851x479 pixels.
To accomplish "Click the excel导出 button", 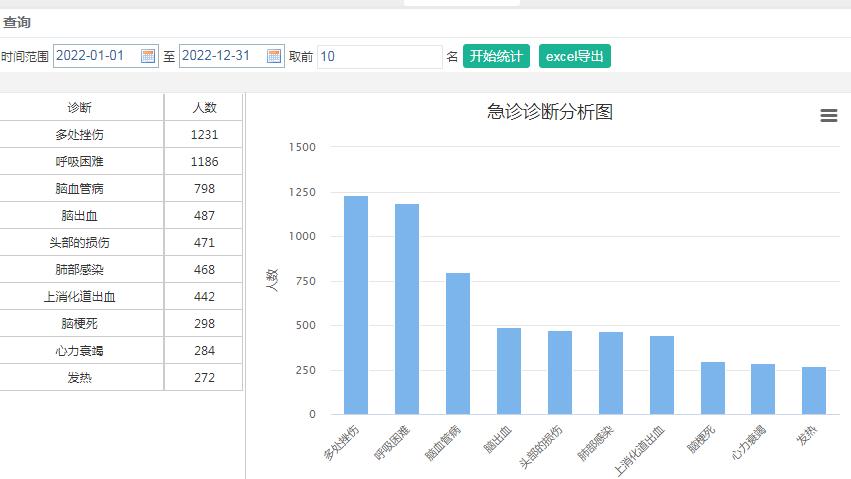I will pyautogui.click(x=574, y=56).
